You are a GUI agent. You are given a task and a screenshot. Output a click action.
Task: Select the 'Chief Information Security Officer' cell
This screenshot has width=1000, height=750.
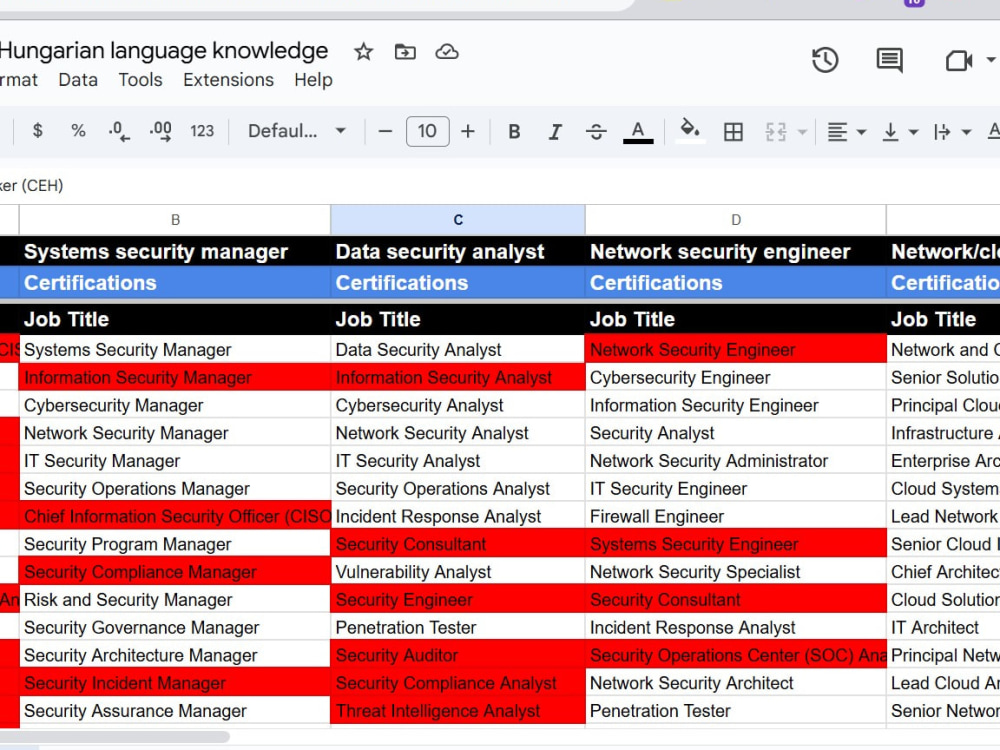(x=175, y=516)
